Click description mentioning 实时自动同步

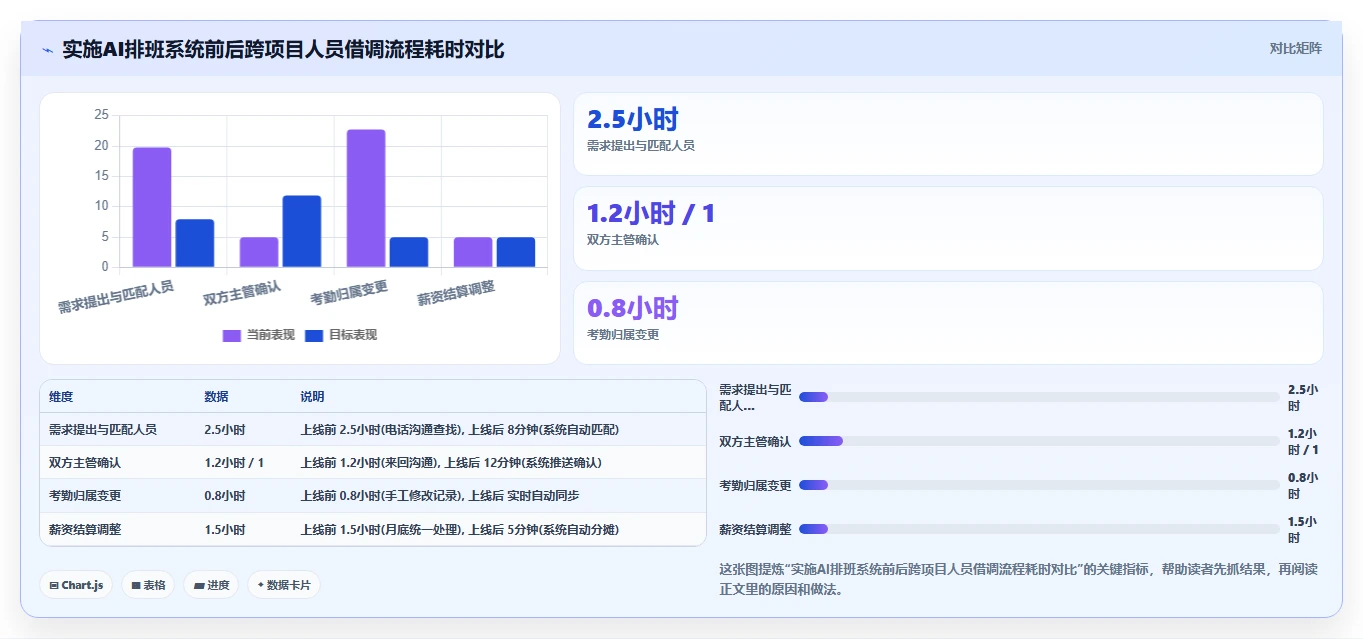[x=440, y=496]
